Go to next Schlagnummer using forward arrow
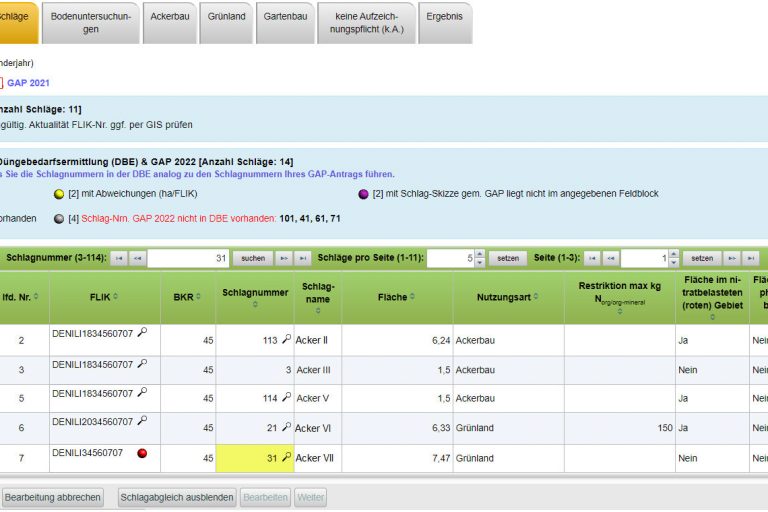Viewport: 768px width, 512px height. pos(284,258)
